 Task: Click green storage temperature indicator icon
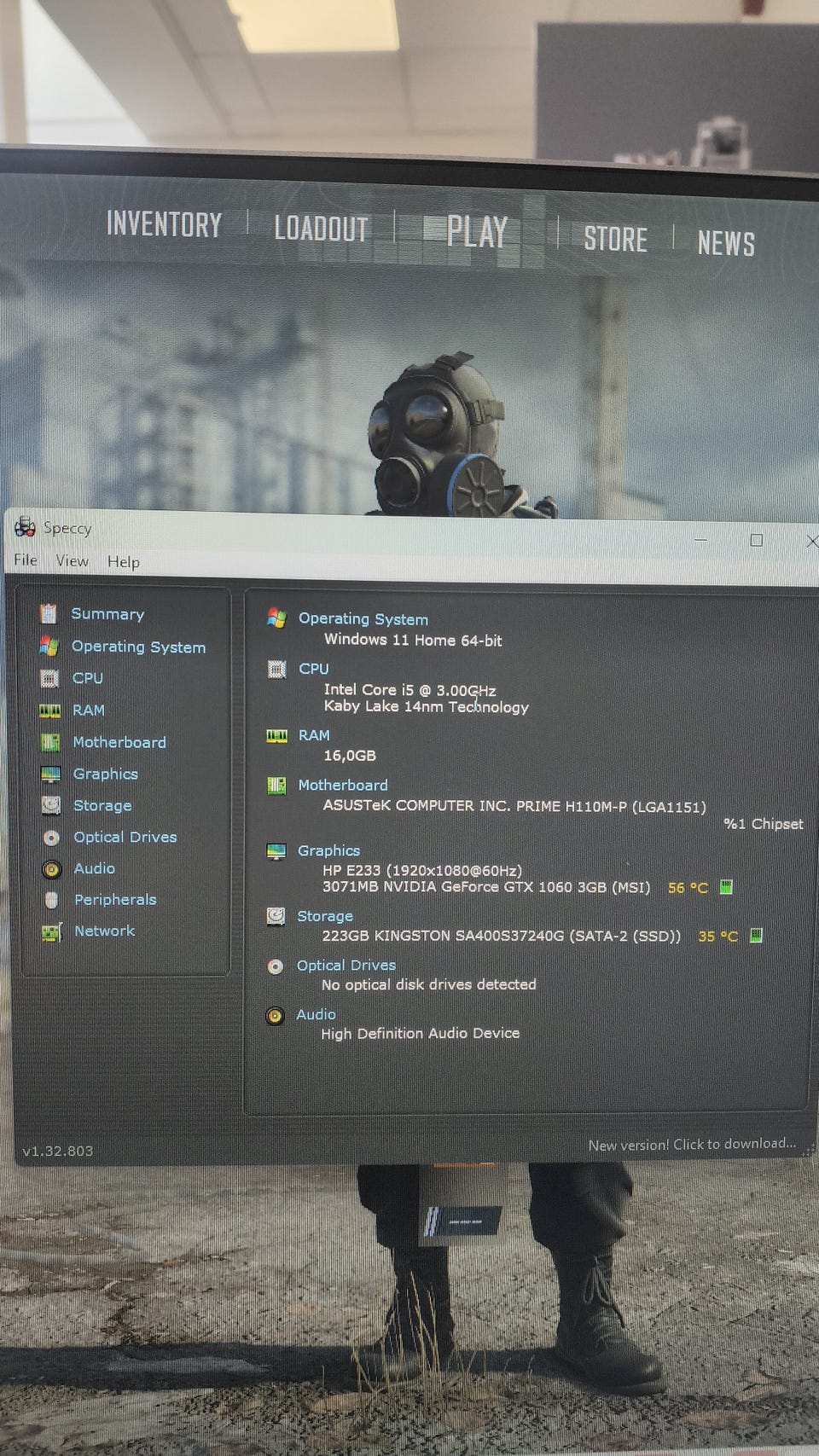click(756, 936)
